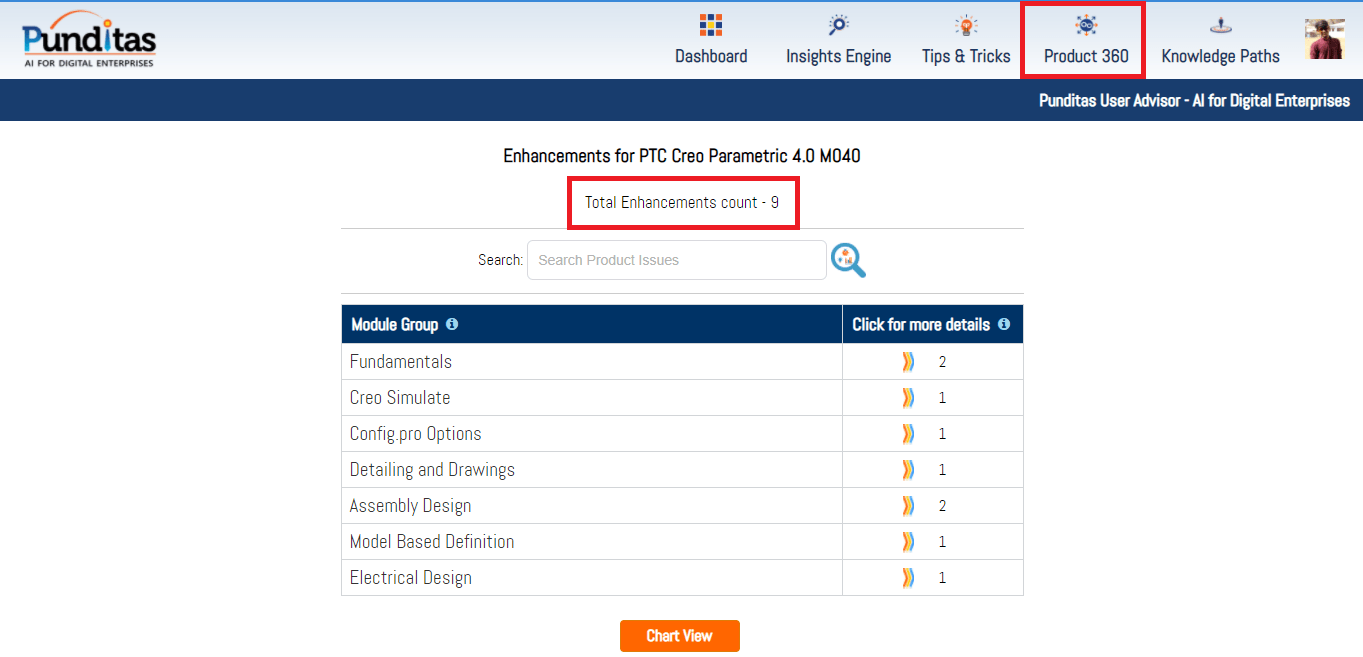This screenshot has width=1363, height=657.
Task: Open the Knowledge Paths icon
Action: 1220,26
